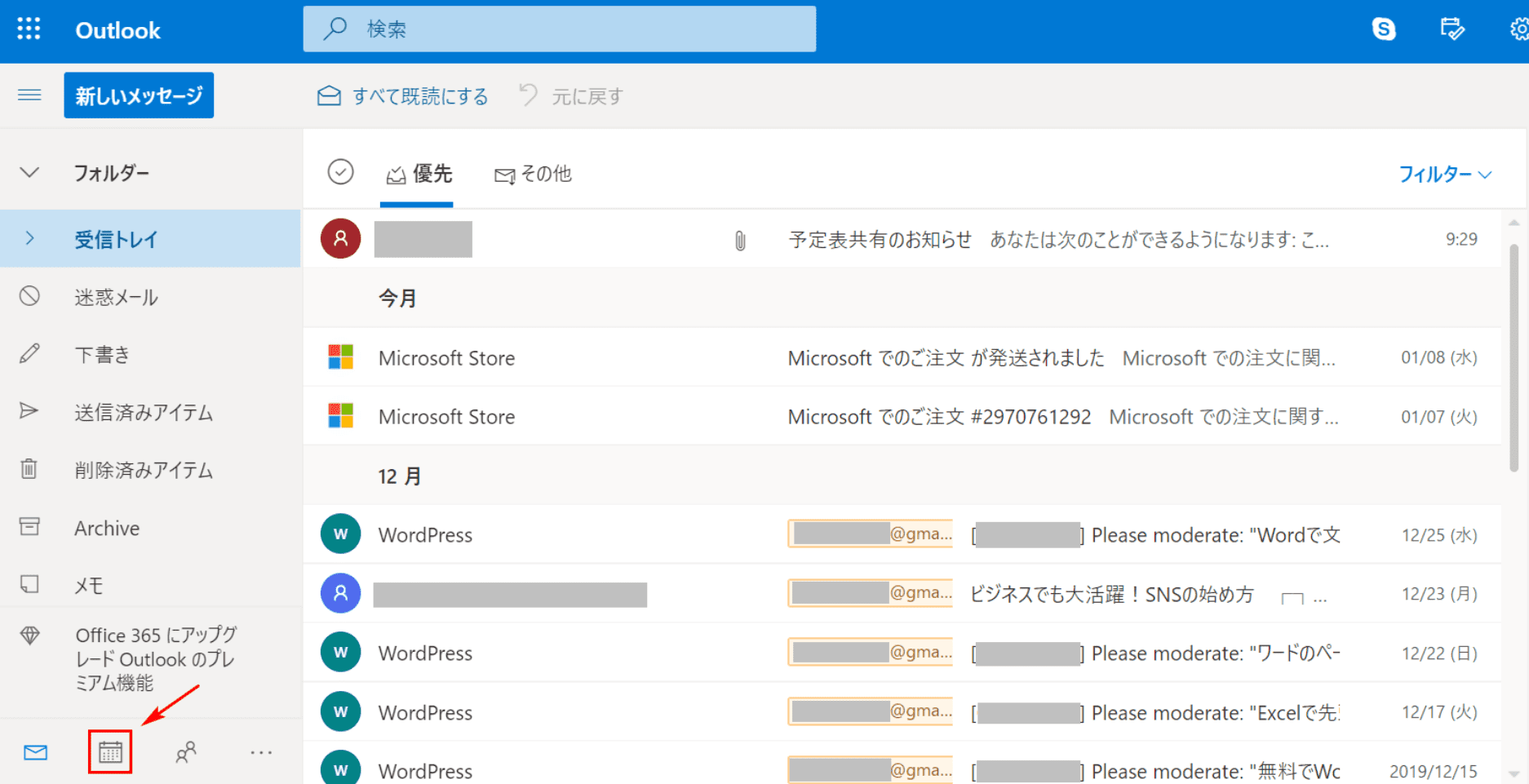Click the @gma... category tag on 12/23 email
Image resolution: width=1529 pixels, height=784 pixels.
tap(870, 592)
